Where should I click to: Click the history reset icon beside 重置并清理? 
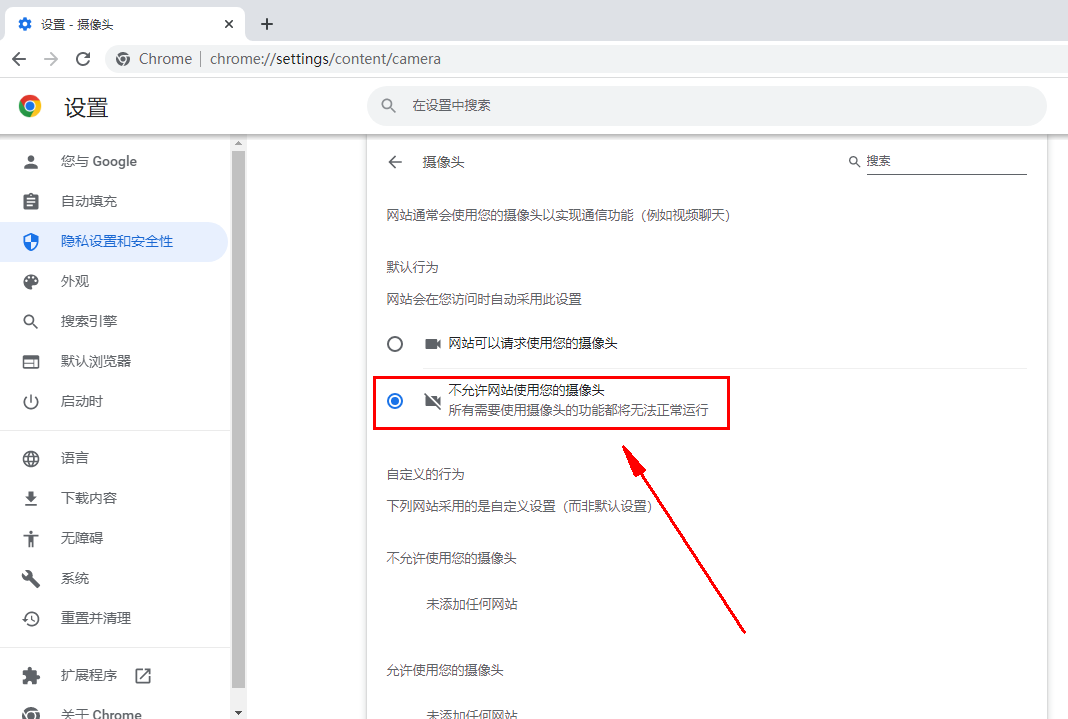31,618
